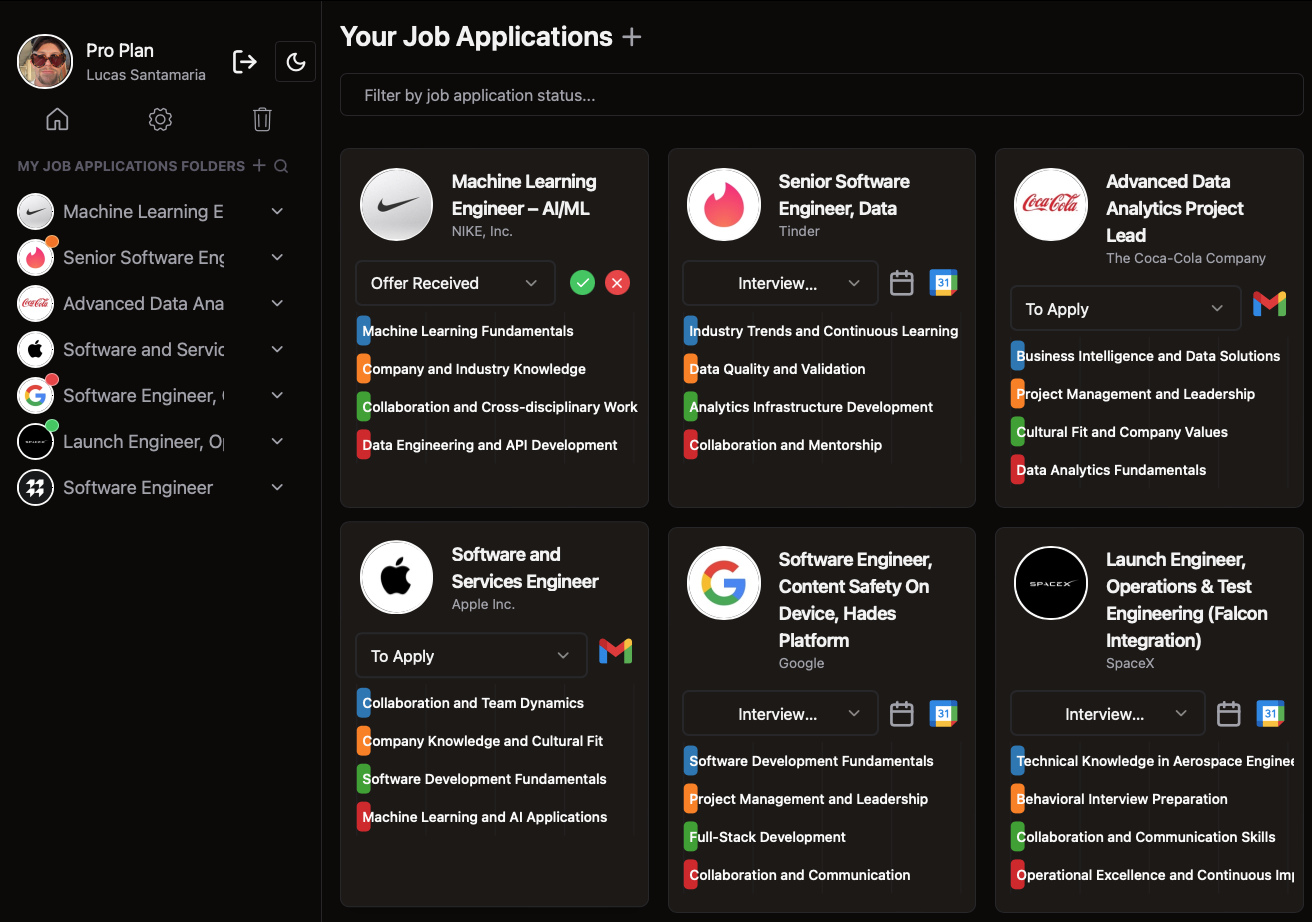Expand the Senior Software Eng folder chevron

click(x=277, y=257)
